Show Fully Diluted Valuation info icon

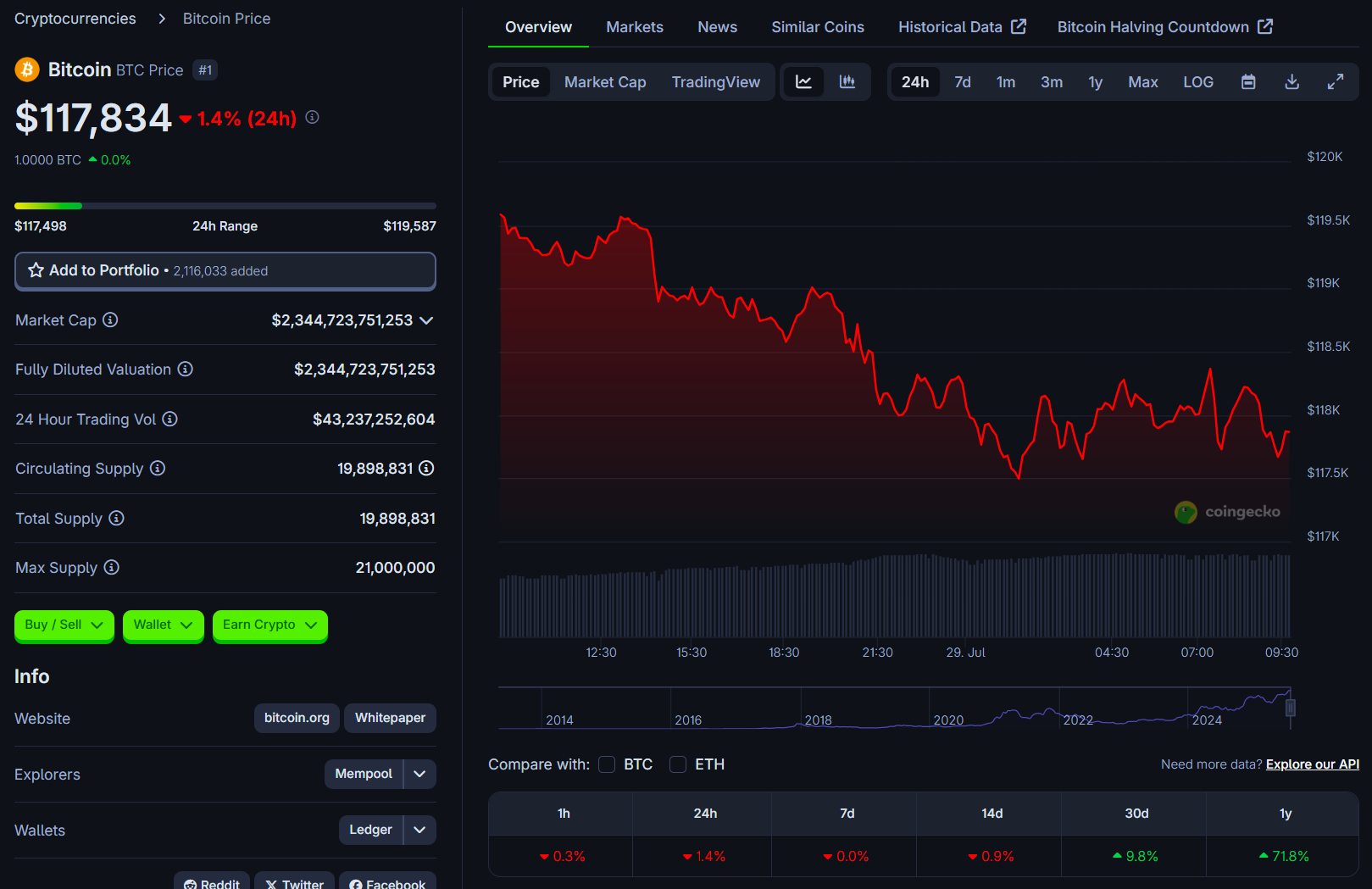[186, 369]
